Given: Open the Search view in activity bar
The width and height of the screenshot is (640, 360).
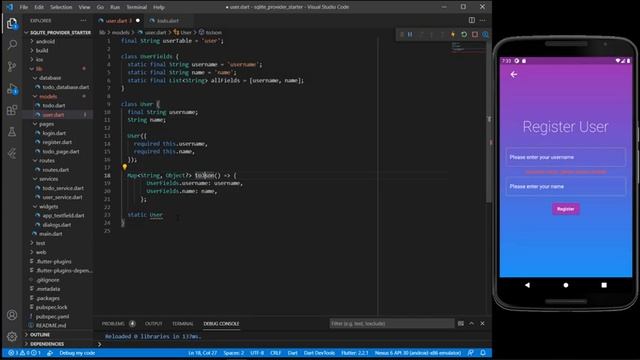Looking at the screenshot, I should coord(12,44).
